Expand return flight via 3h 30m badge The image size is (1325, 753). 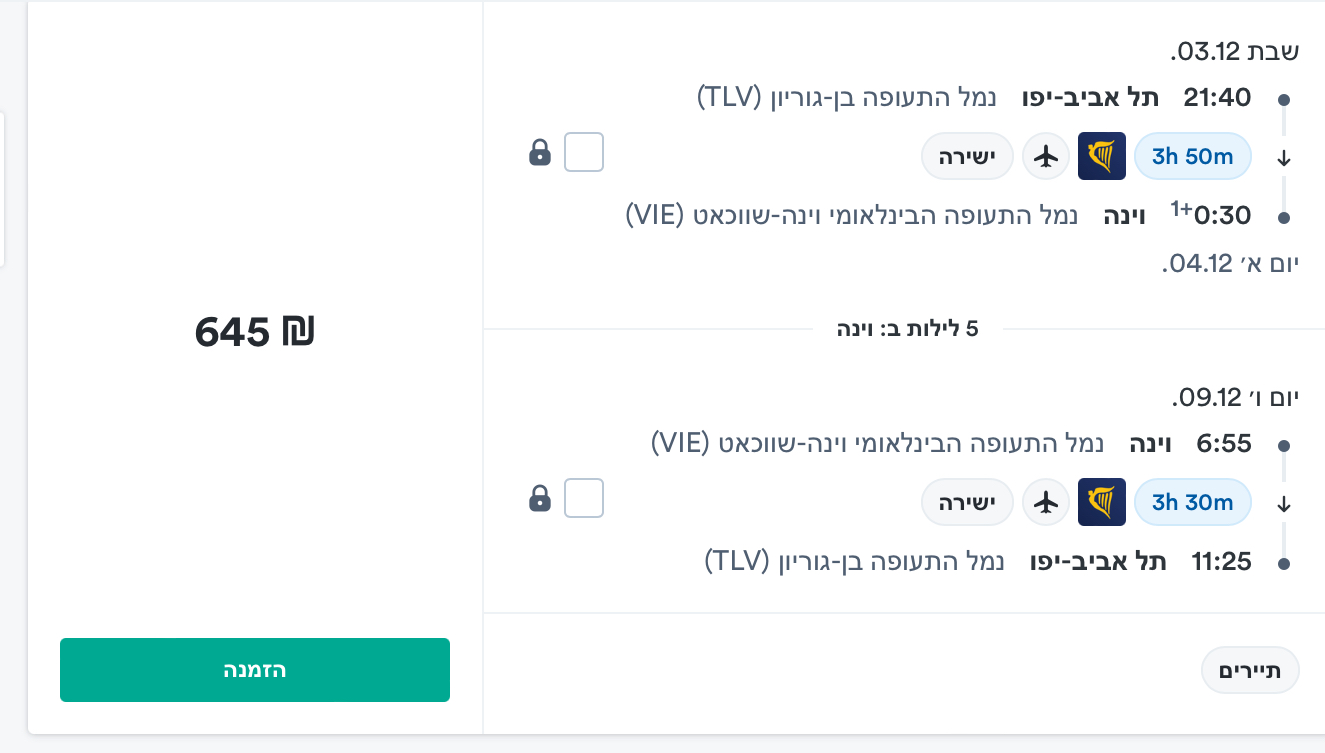1192,502
